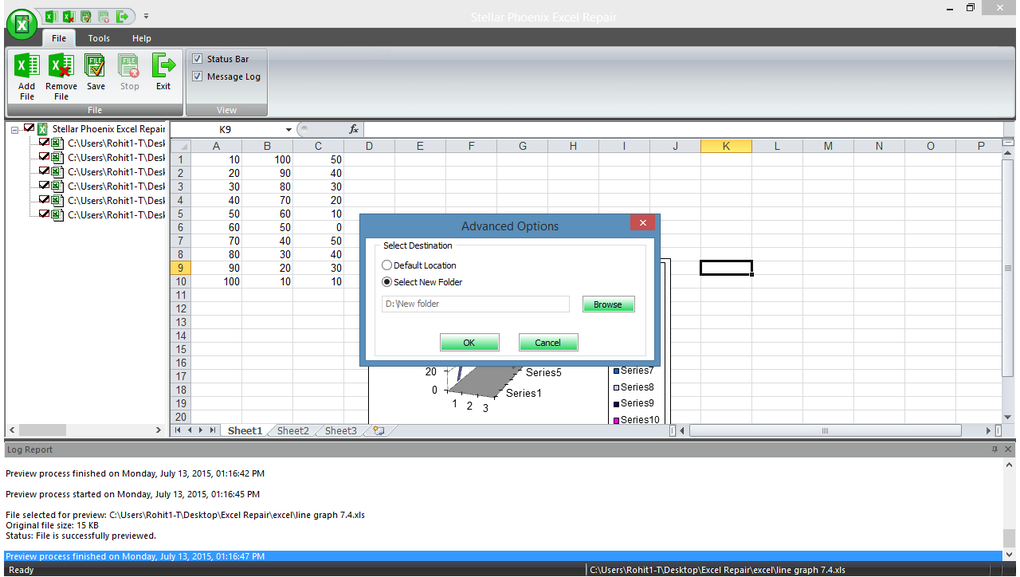The image size is (1020, 577).
Task: Open the Customize Quick Access Toolbar dropdown
Action: pos(146,16)
